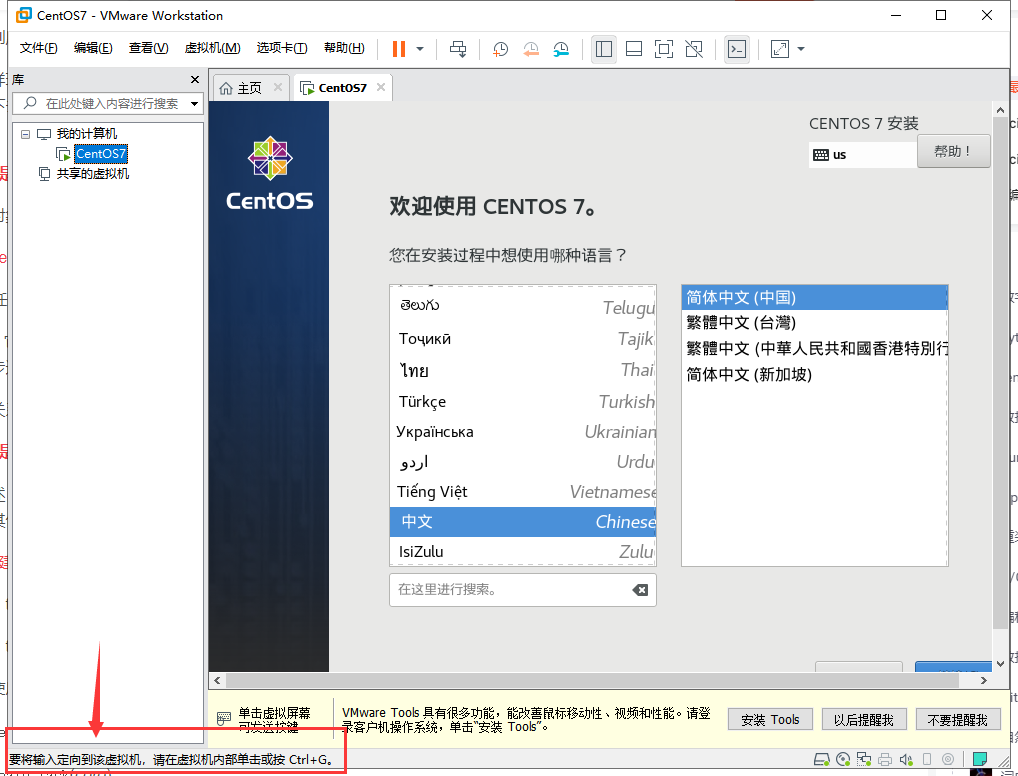
Task: Select Telugu in the language list
Action: [523, 307]
